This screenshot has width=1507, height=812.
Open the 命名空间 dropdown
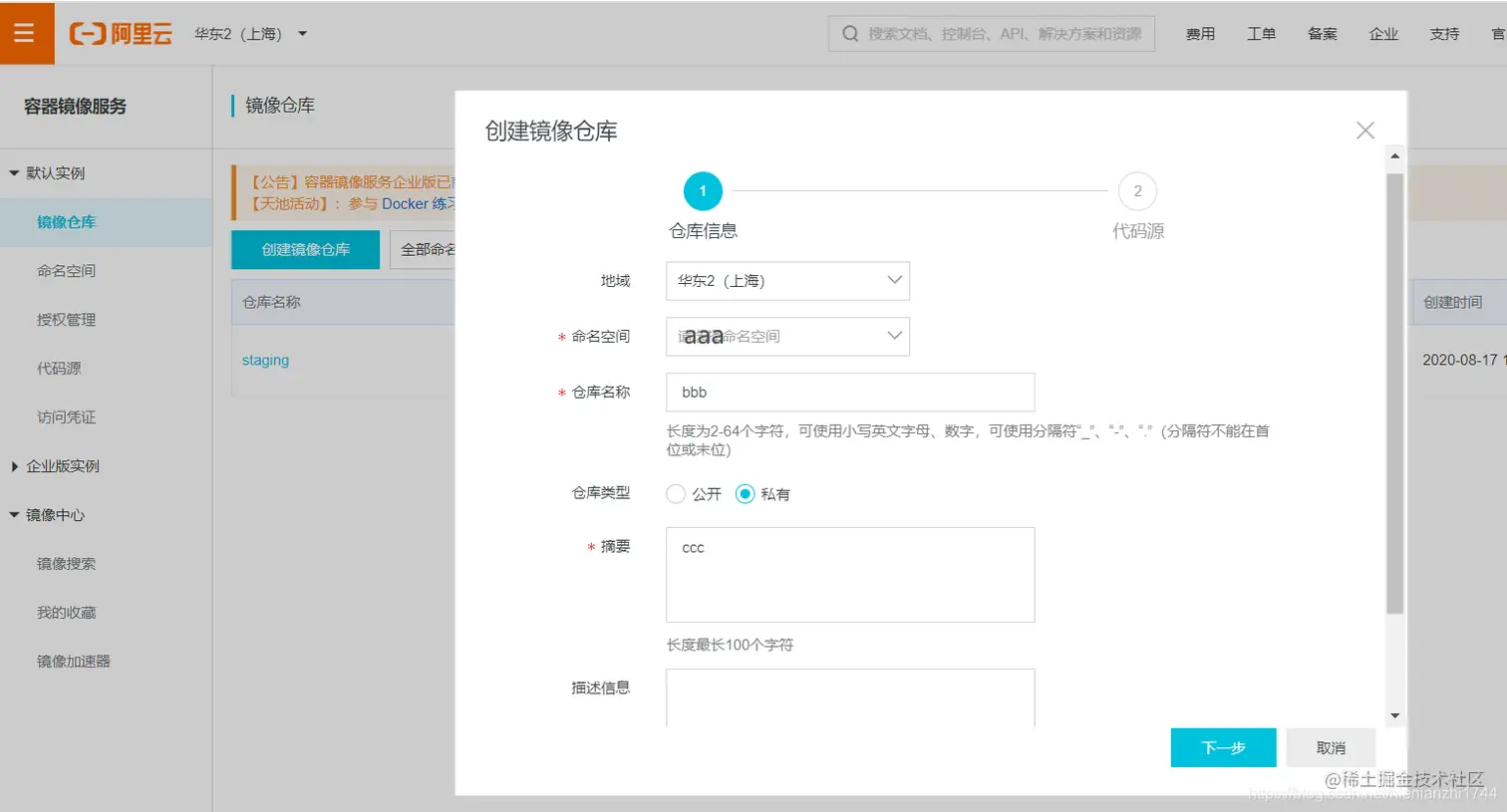(x=787, y=337)
